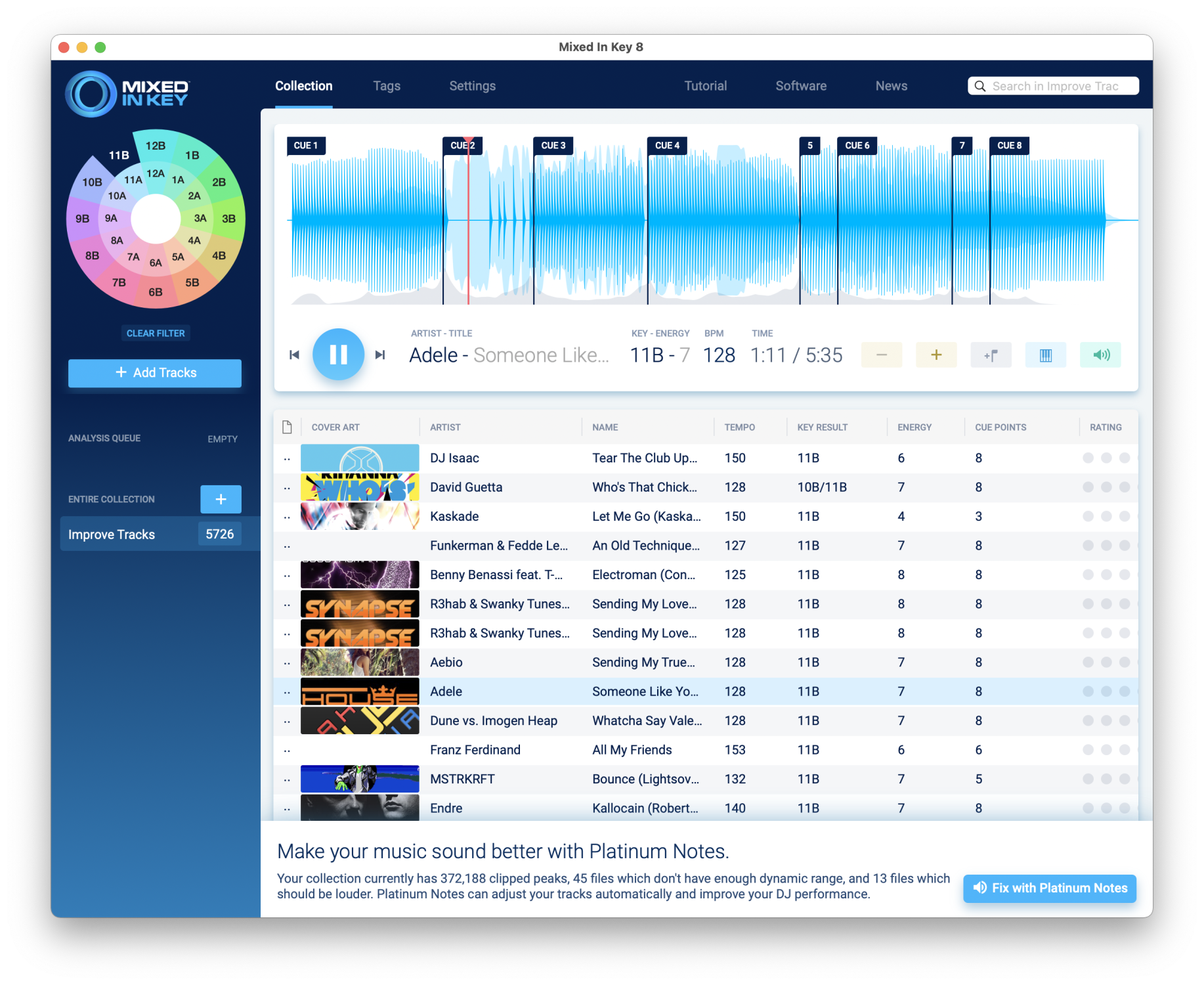Set third rating dot for Dune vs. Imogen Heap
Screen dimensions: 1204x985
[1125, 720]
